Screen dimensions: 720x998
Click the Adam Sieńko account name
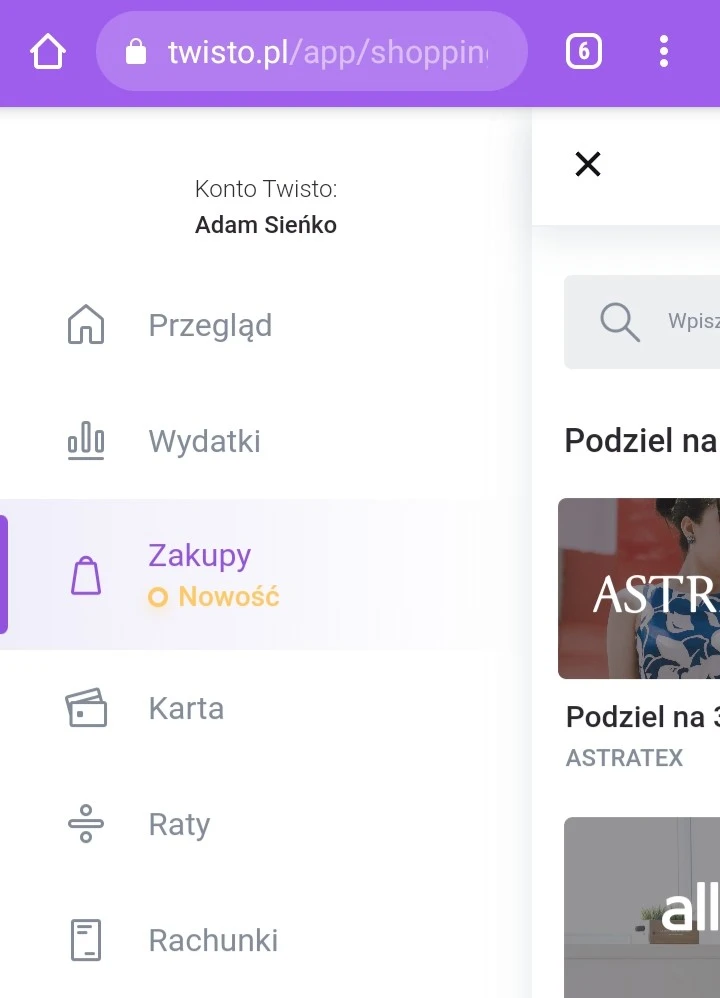click(265, 225)
